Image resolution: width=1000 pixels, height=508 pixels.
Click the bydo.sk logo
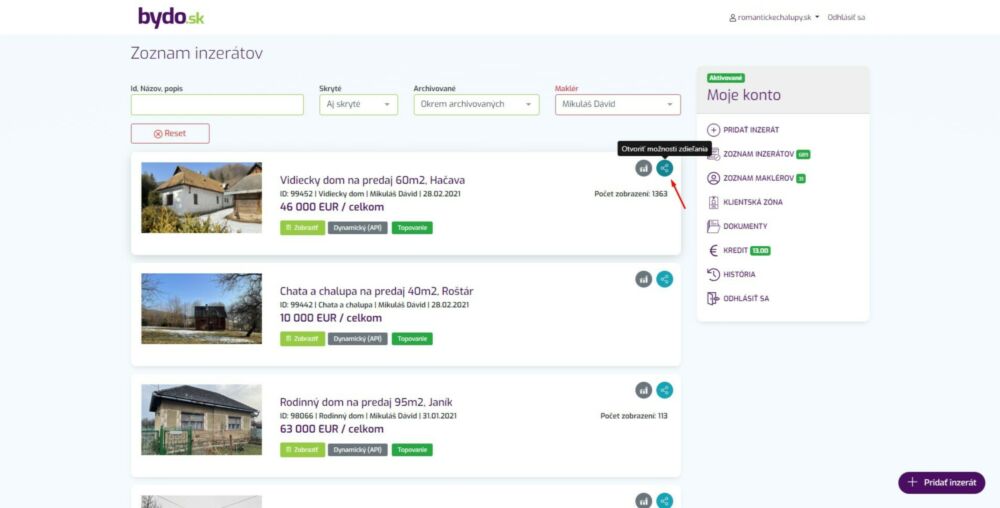pyautogui.click(x=170, y=17)
